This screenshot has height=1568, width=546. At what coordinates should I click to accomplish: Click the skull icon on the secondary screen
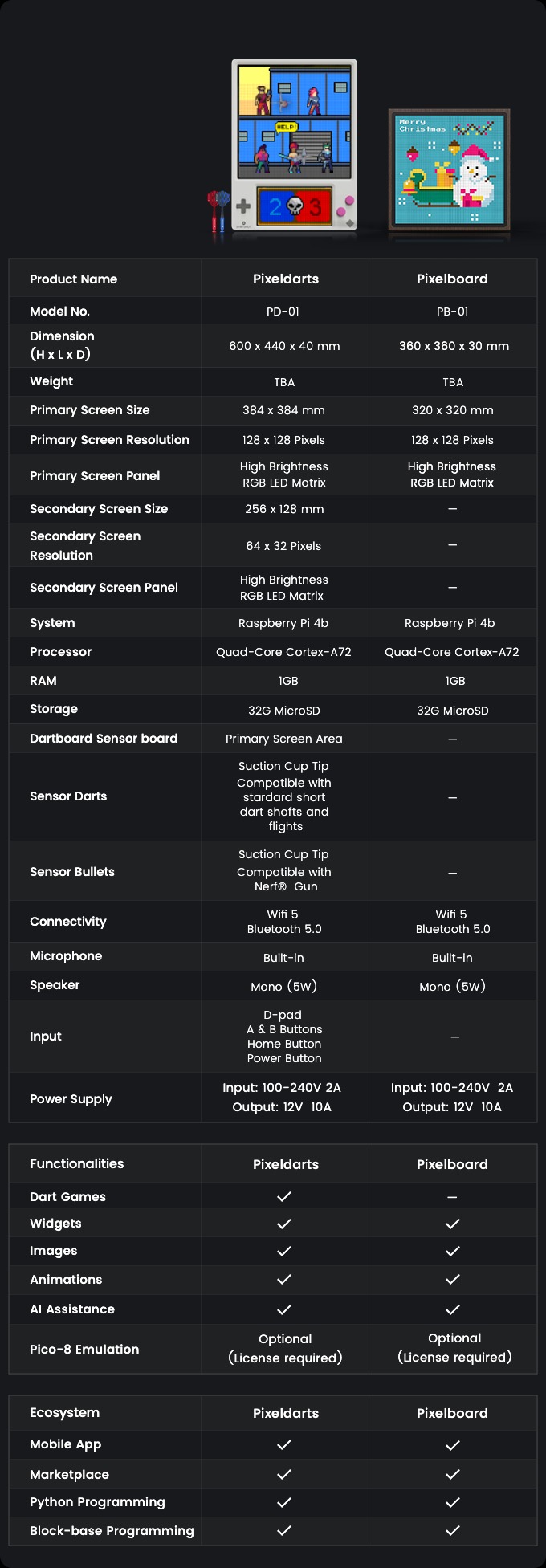click(x=295, y=207)
